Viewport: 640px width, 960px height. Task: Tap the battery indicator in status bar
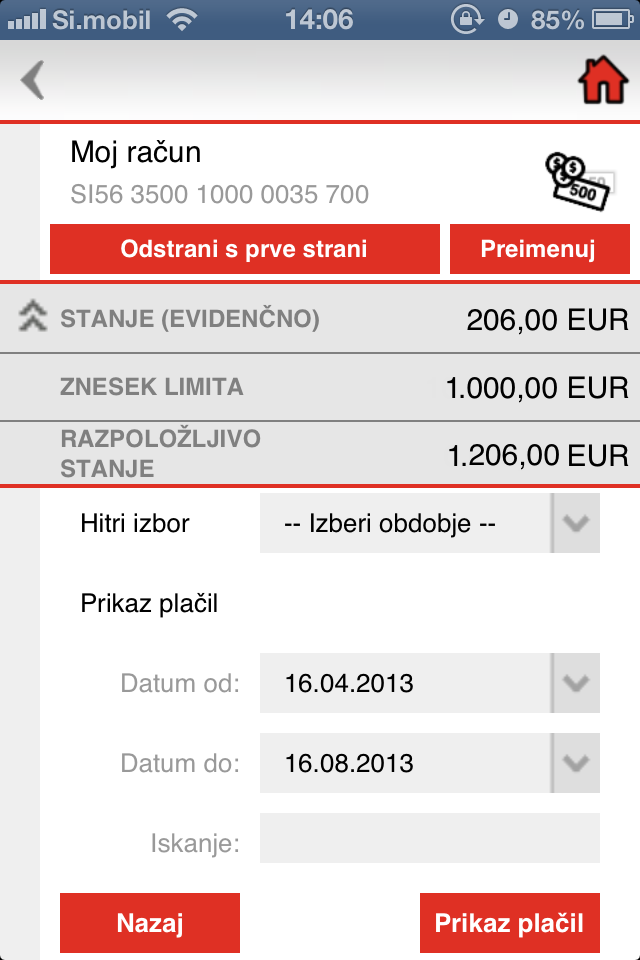[x=612, y=20]
